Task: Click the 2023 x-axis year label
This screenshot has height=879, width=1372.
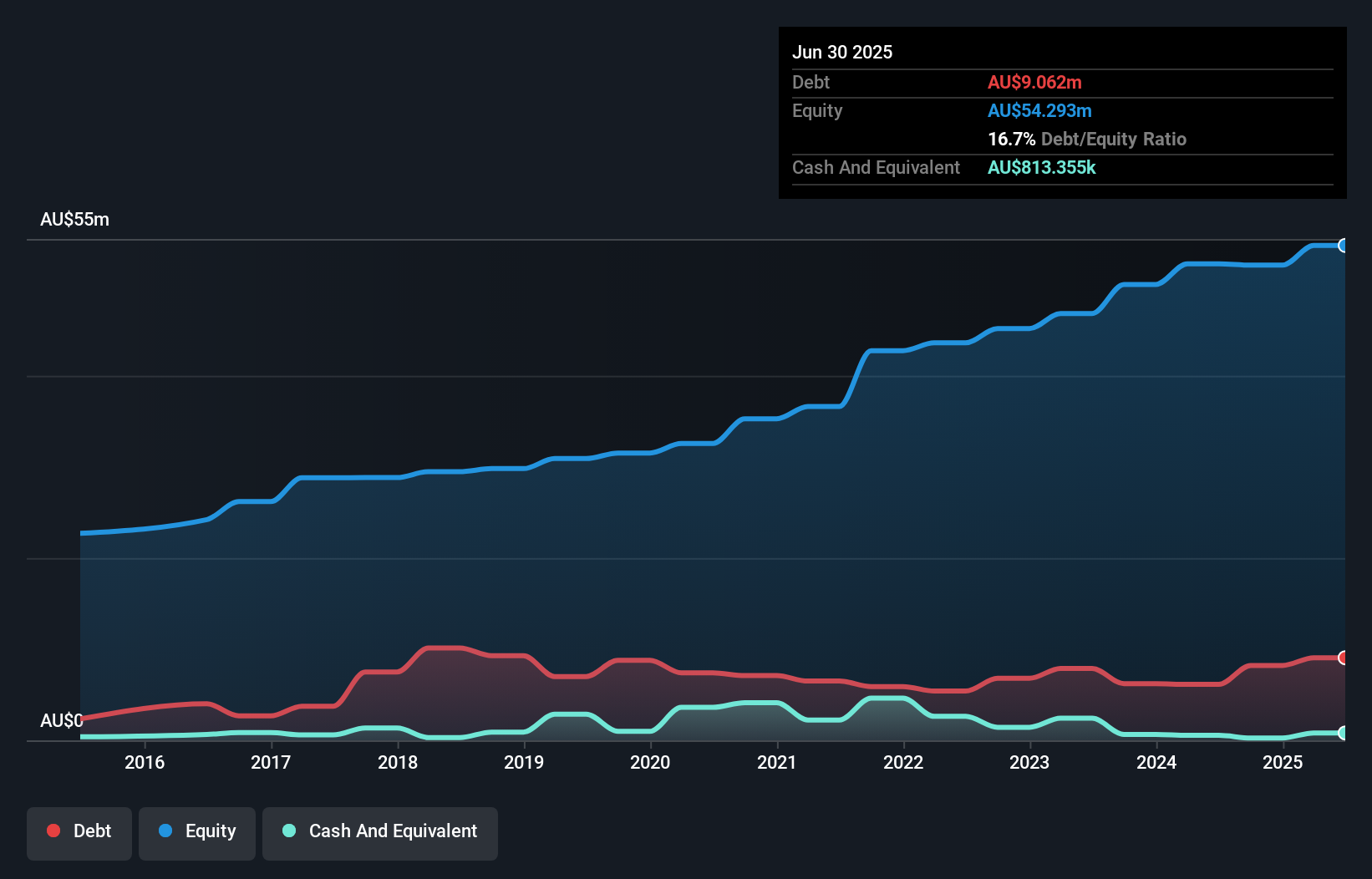Action: click(1029, 762)
